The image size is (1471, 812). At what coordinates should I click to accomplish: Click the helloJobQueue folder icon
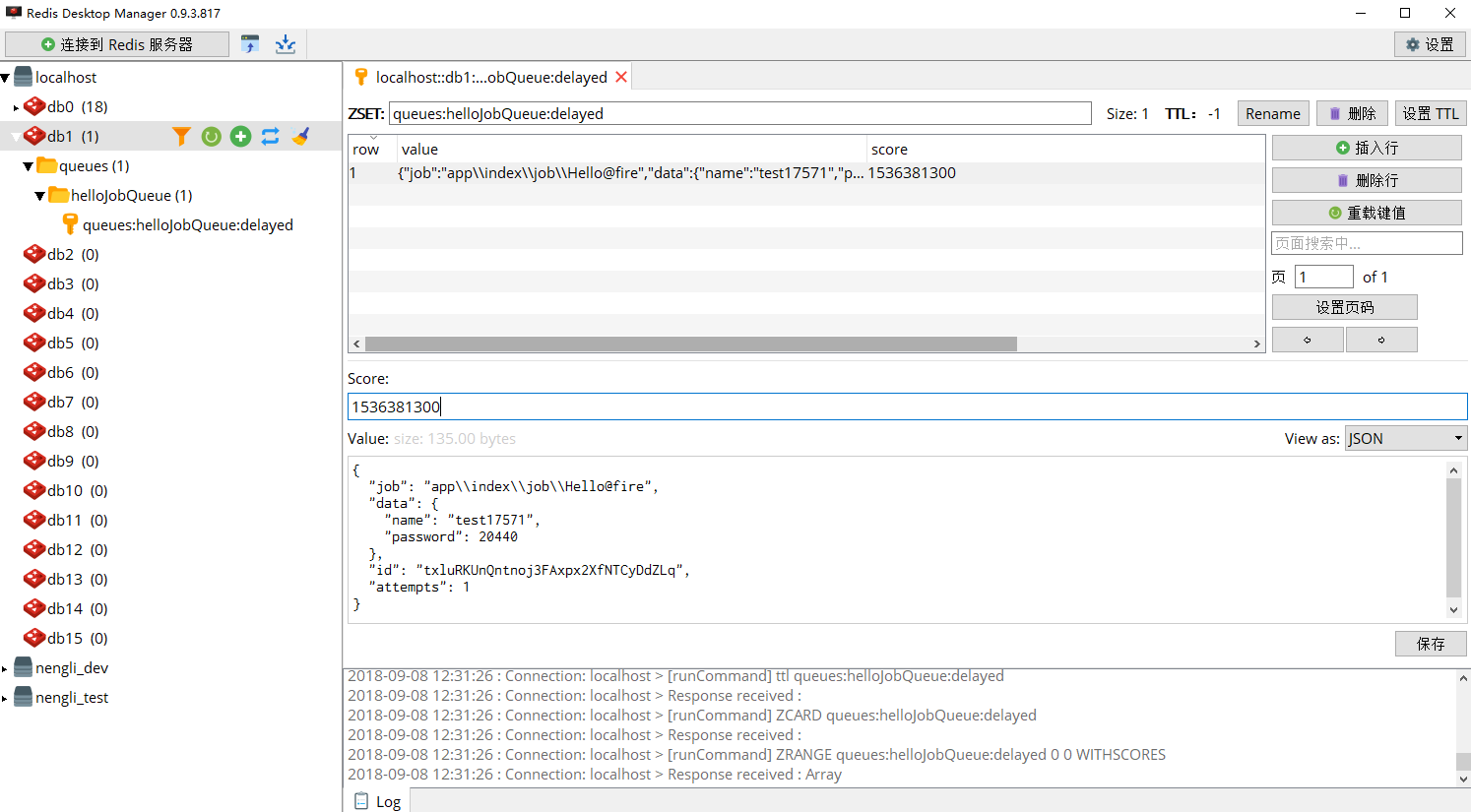pyautogui.click(x=58, y=195)
